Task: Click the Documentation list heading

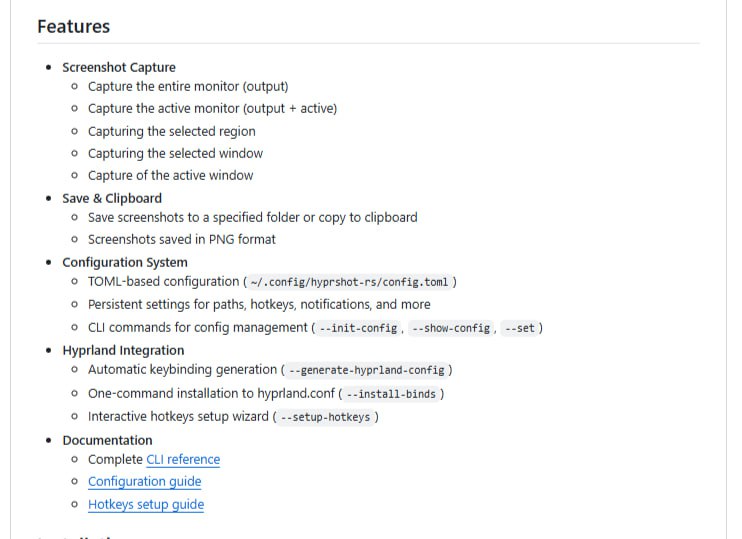Action: coord(107,440)
